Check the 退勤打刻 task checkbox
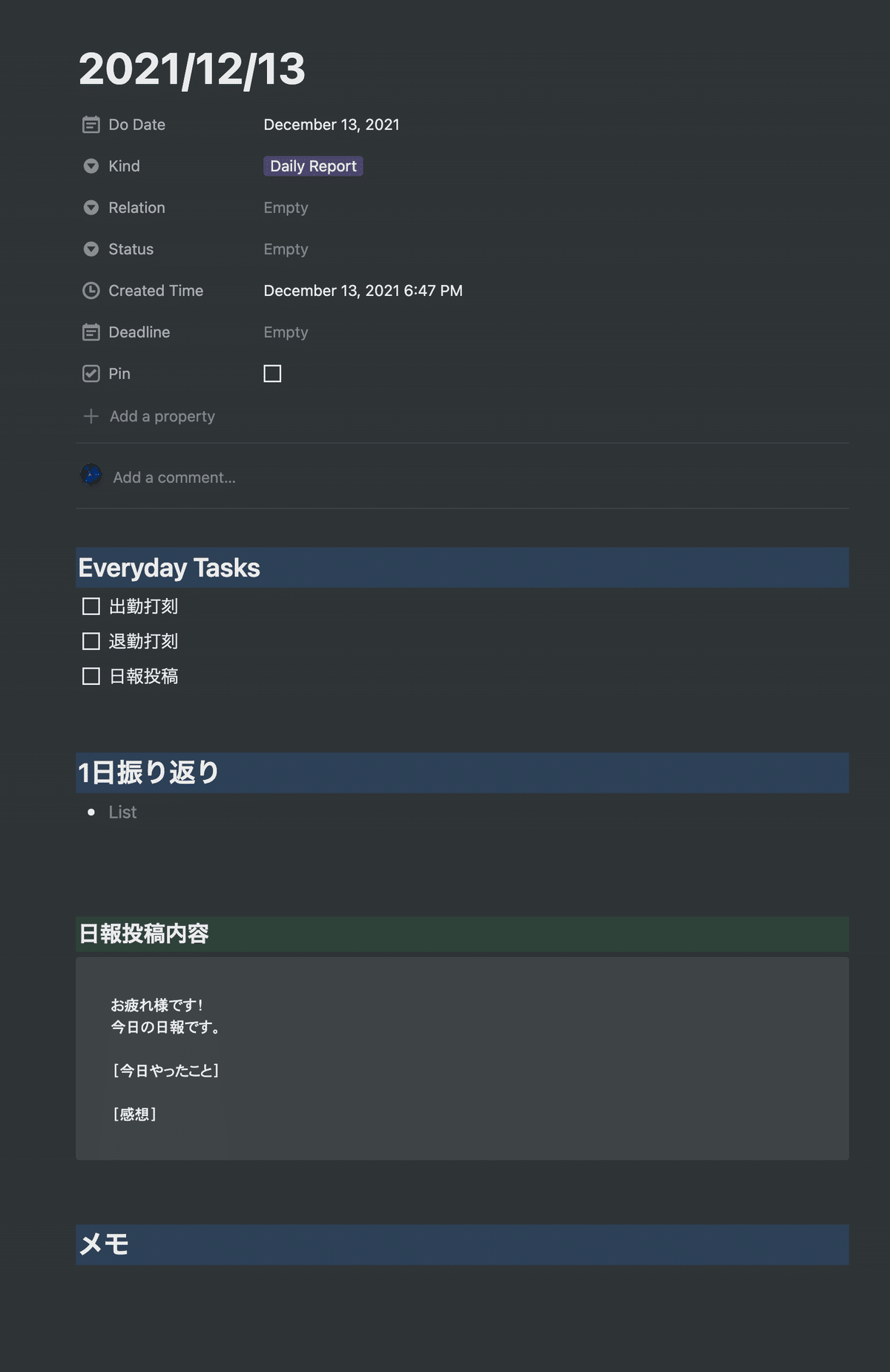This screenshot has width=890, height=1372. click(91, 641)
